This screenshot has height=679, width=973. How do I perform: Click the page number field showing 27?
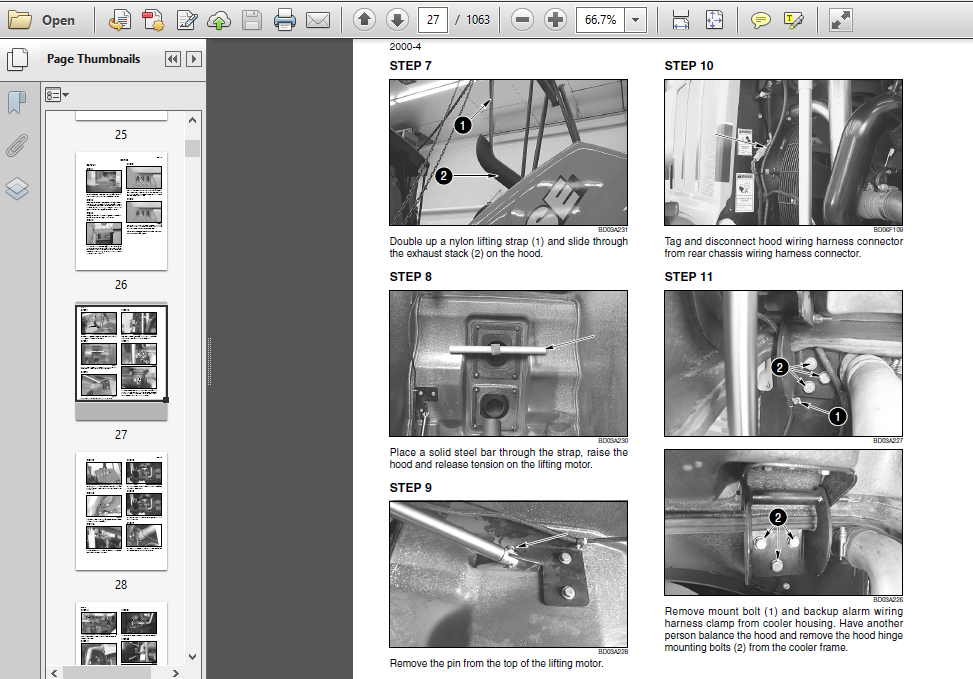(433, 20)
